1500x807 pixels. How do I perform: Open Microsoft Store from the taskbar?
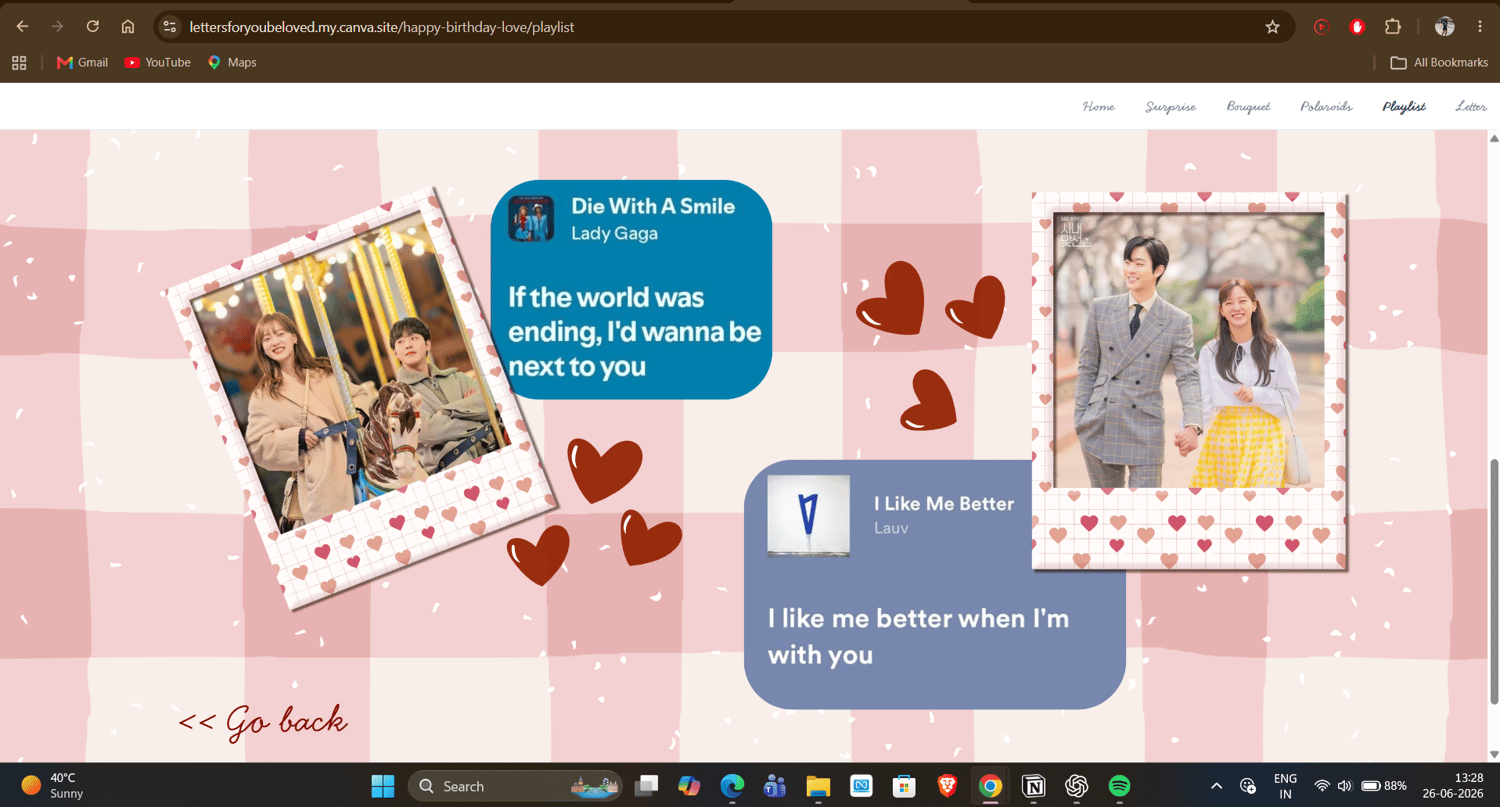[904, 786]
